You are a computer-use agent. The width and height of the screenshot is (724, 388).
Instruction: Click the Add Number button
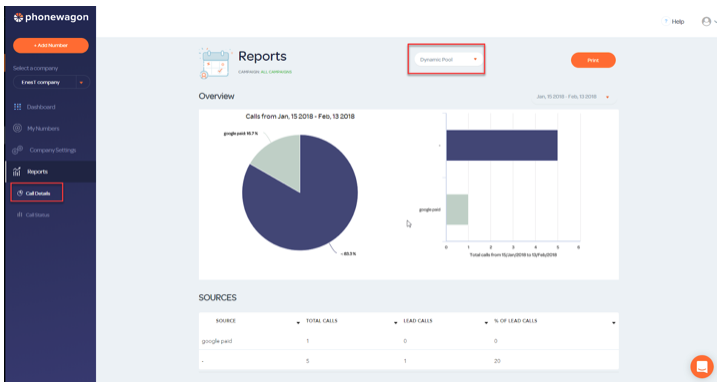coord(51,45)
